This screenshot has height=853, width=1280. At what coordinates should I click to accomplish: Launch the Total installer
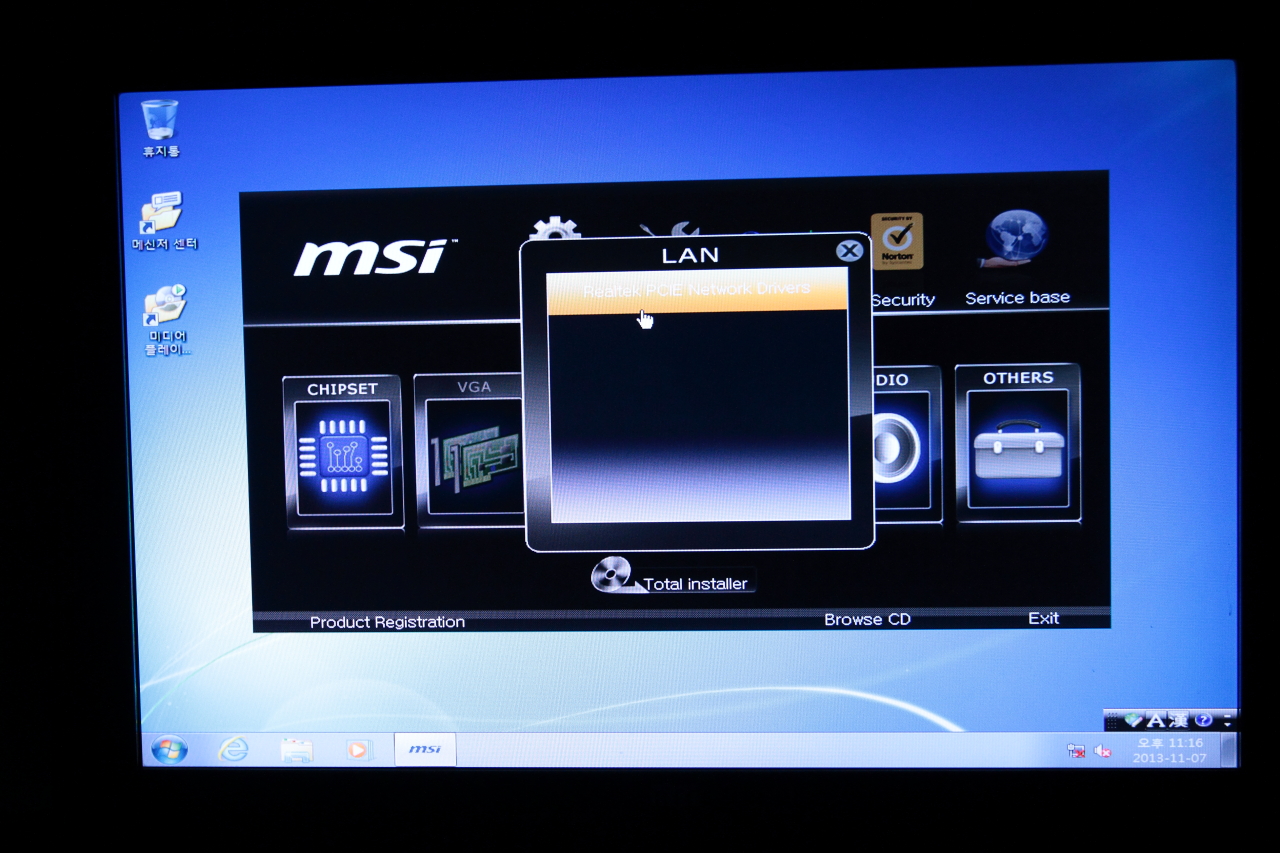pos(672,577)
